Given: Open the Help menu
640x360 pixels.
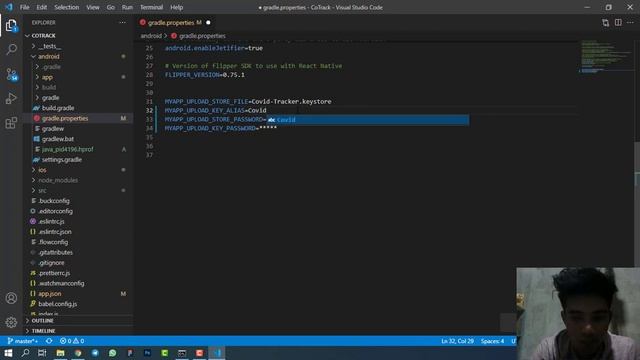Looking at the screenshot, I should [x=176, y=7].
